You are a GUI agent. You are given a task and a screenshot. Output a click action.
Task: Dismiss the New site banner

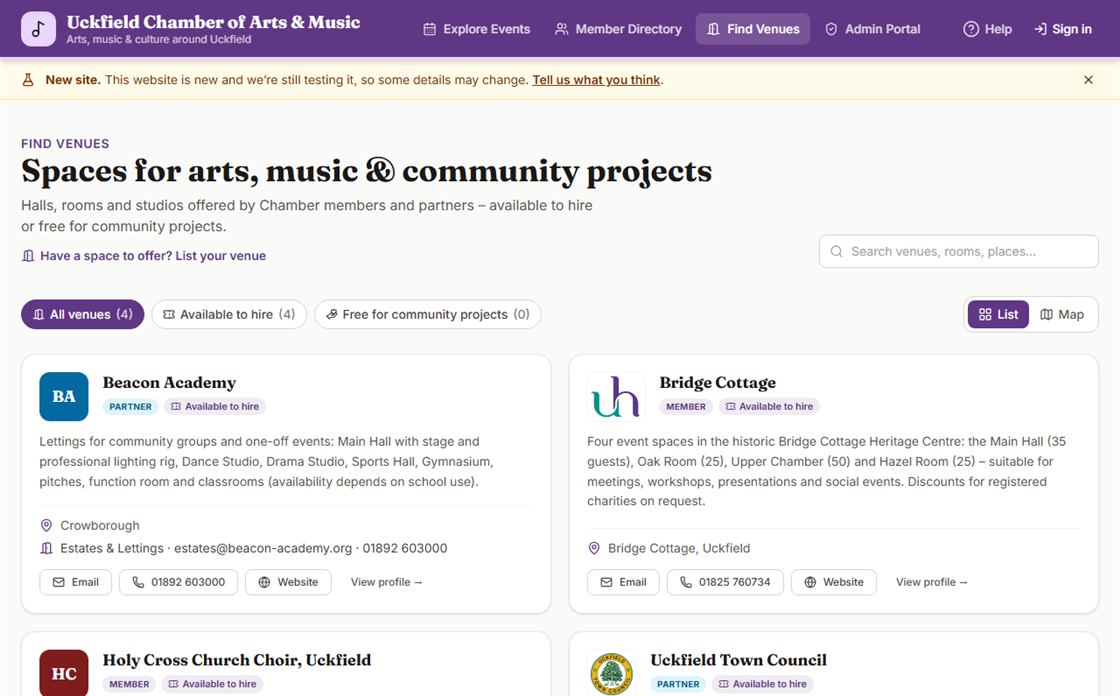[x=1088, y=80]
